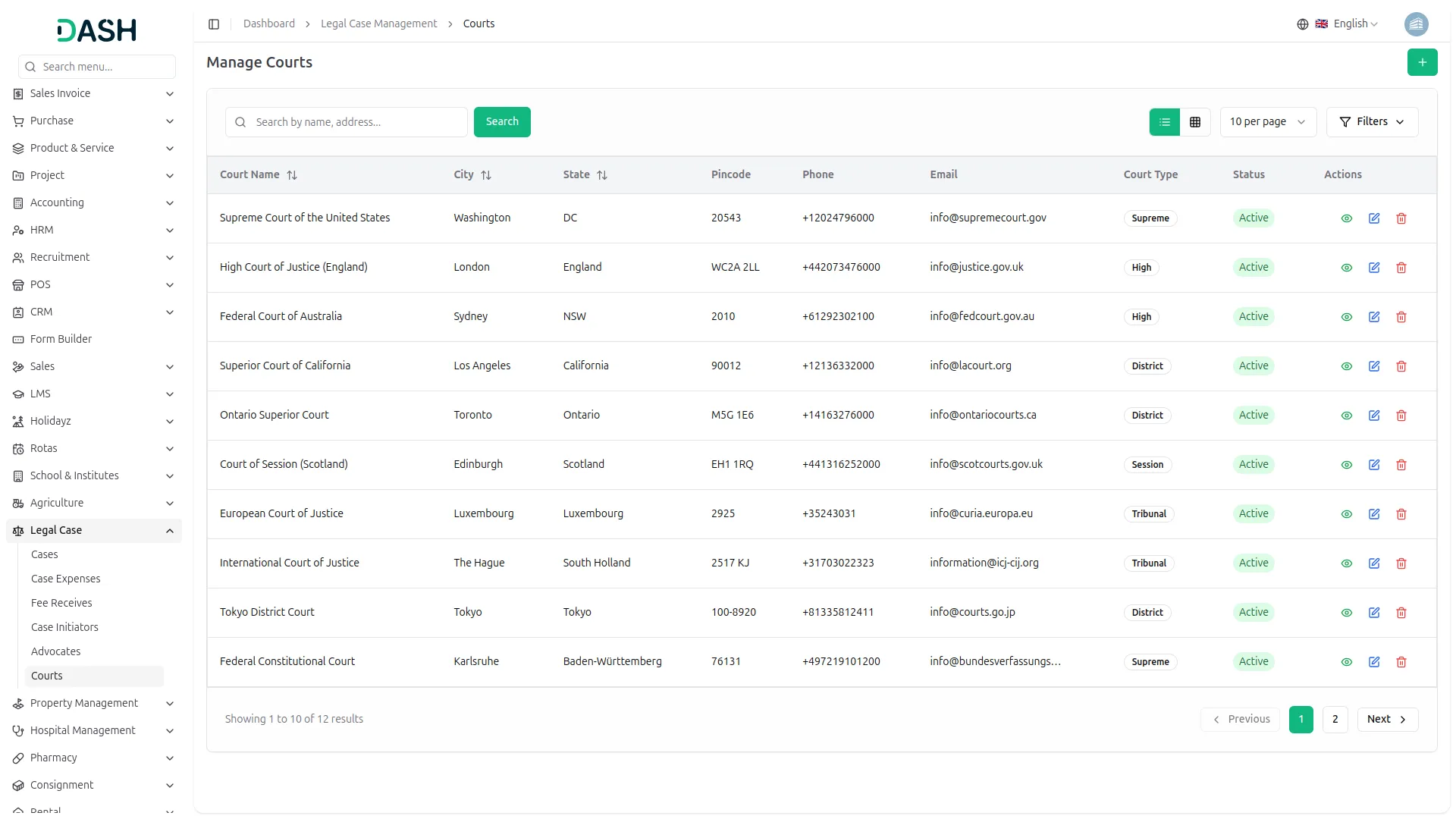Click the globe language icon in header

[x=1302, y=24]
